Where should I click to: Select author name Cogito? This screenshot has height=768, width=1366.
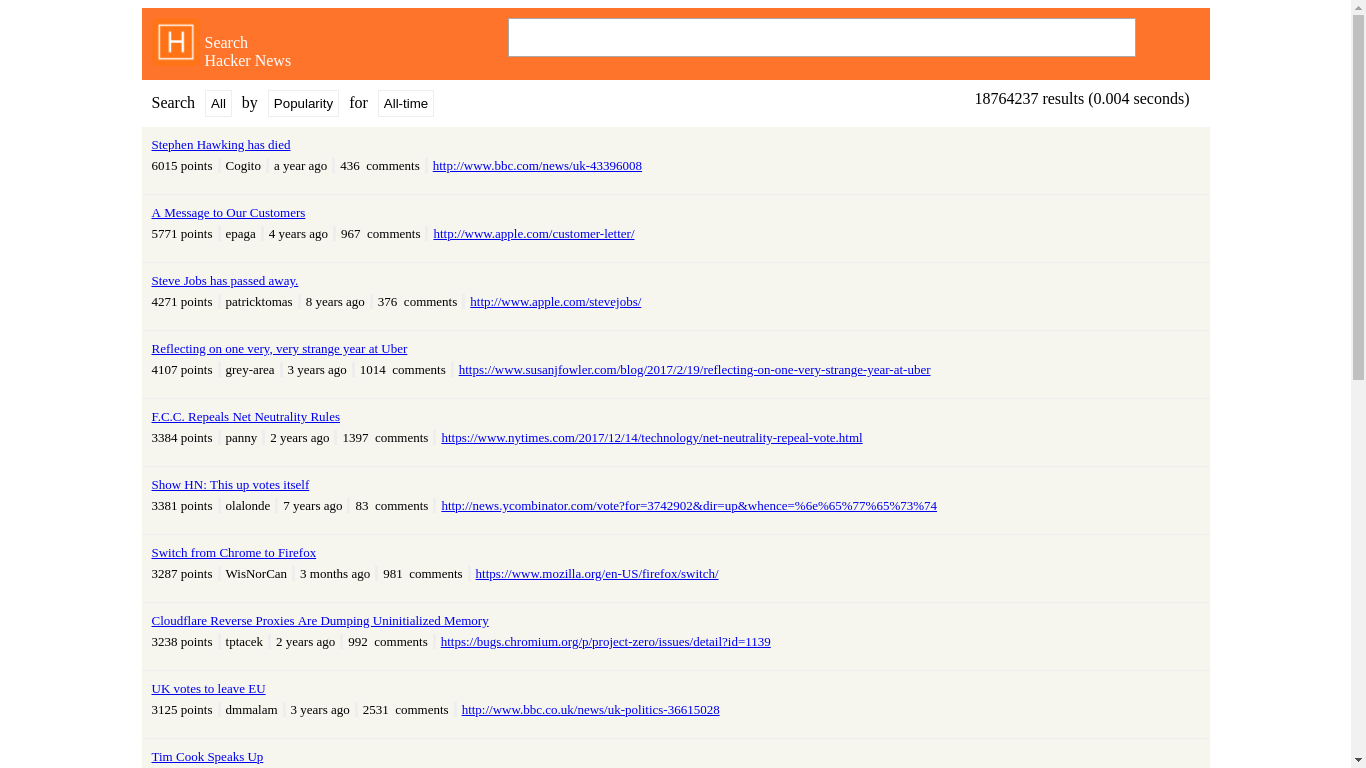tap(243, 166)
